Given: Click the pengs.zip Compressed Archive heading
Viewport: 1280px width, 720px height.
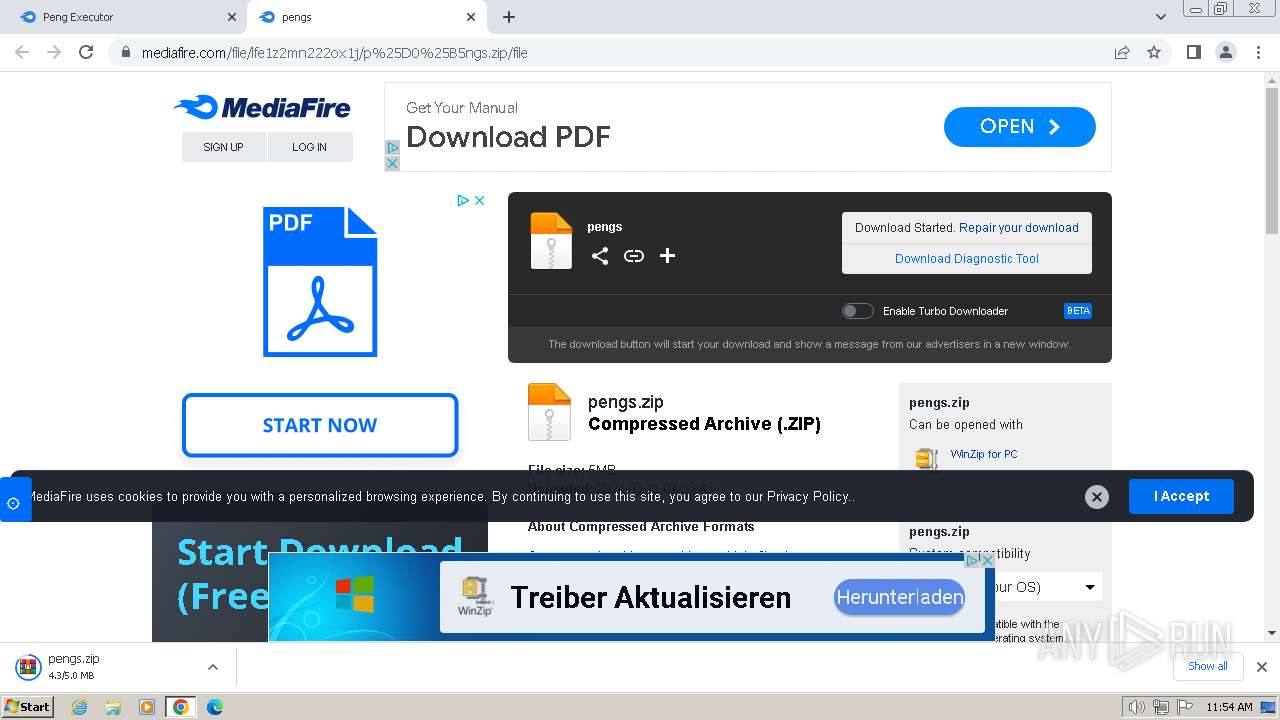Looking at the screenshot, I should (x=704, y=413).
